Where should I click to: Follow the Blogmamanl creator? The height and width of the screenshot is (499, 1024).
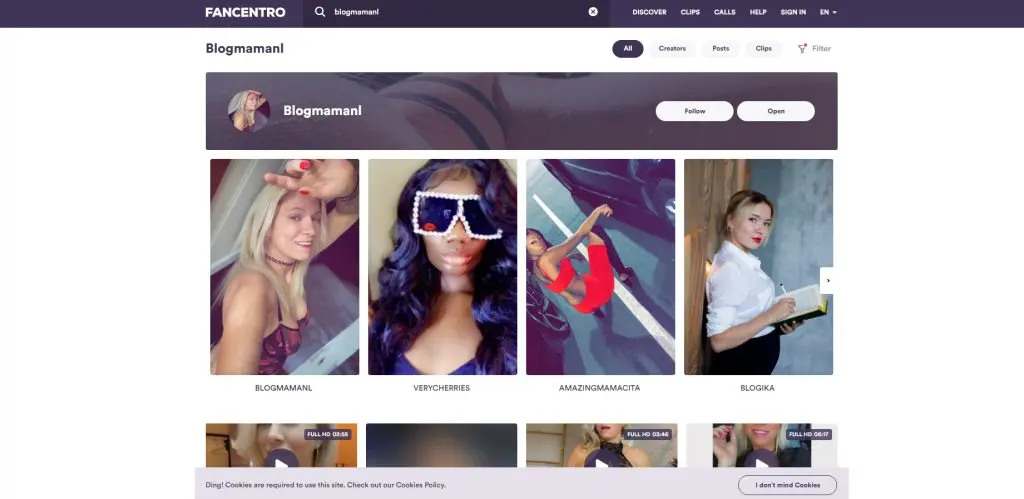tap(694, 111)
